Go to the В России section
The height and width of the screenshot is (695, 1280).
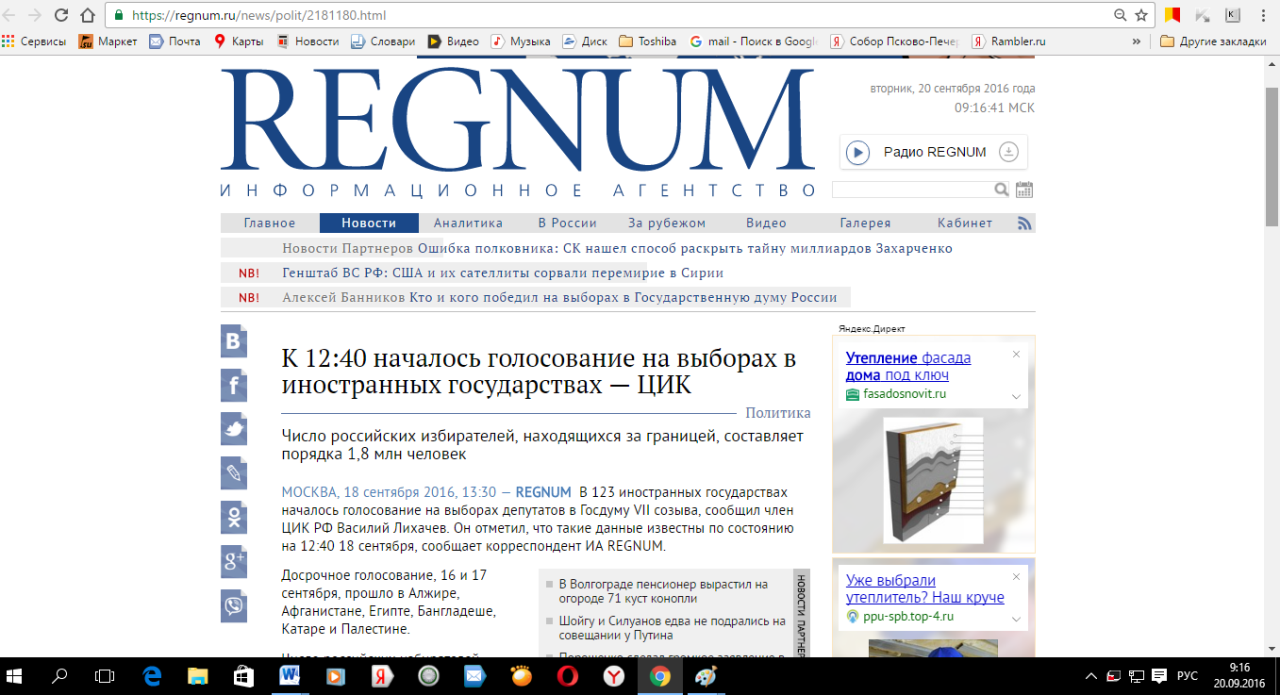(567, 223)
